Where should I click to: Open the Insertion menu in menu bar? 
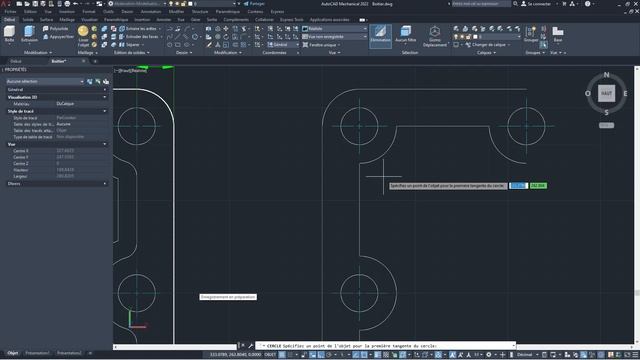[x=67, y=12]
